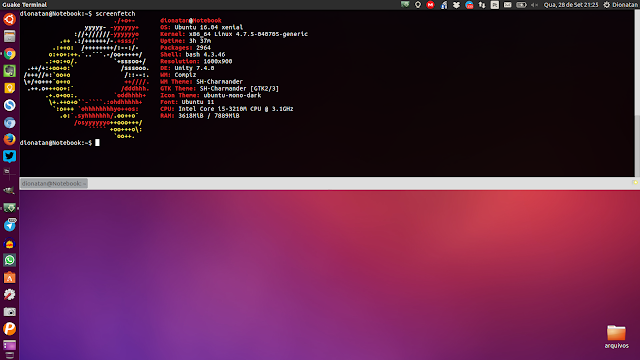Open the date and time calendar menu
This screenshot has height=360, width=640.
pyautogui.click(x=571, y=5)
